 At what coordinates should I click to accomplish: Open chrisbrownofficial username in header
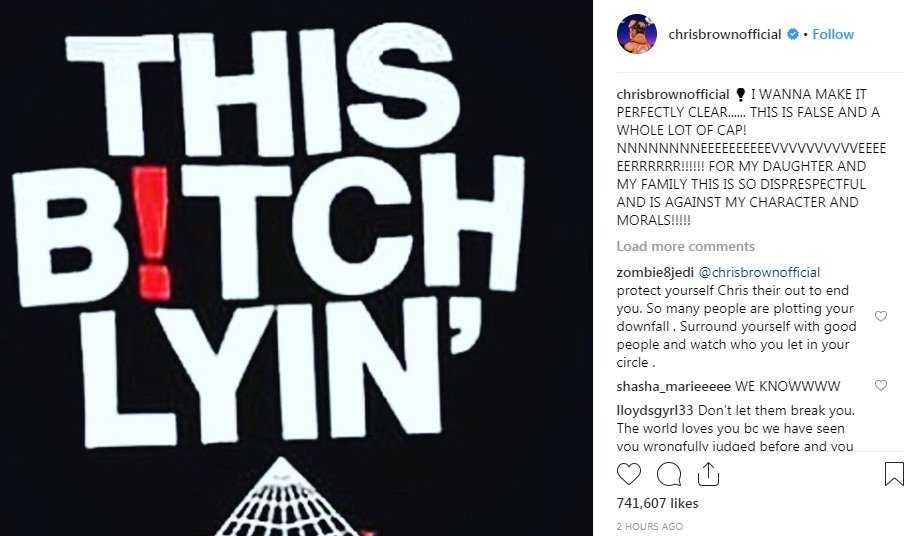click(x=725, y=34)
